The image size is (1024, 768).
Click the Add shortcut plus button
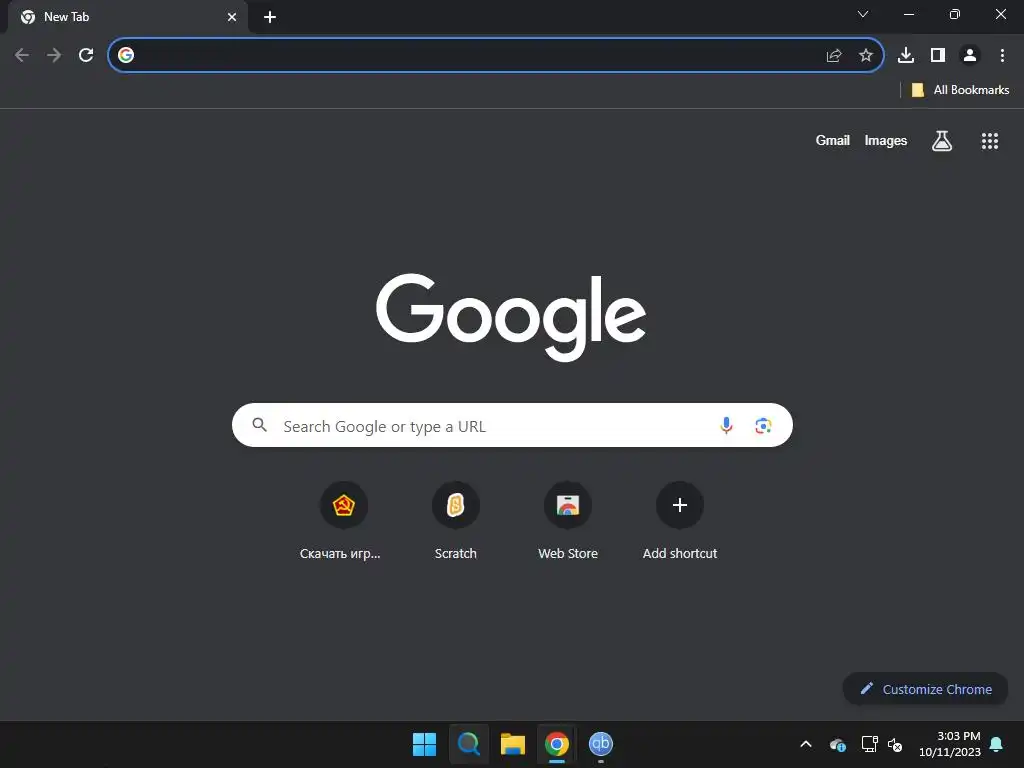point(680,505)
